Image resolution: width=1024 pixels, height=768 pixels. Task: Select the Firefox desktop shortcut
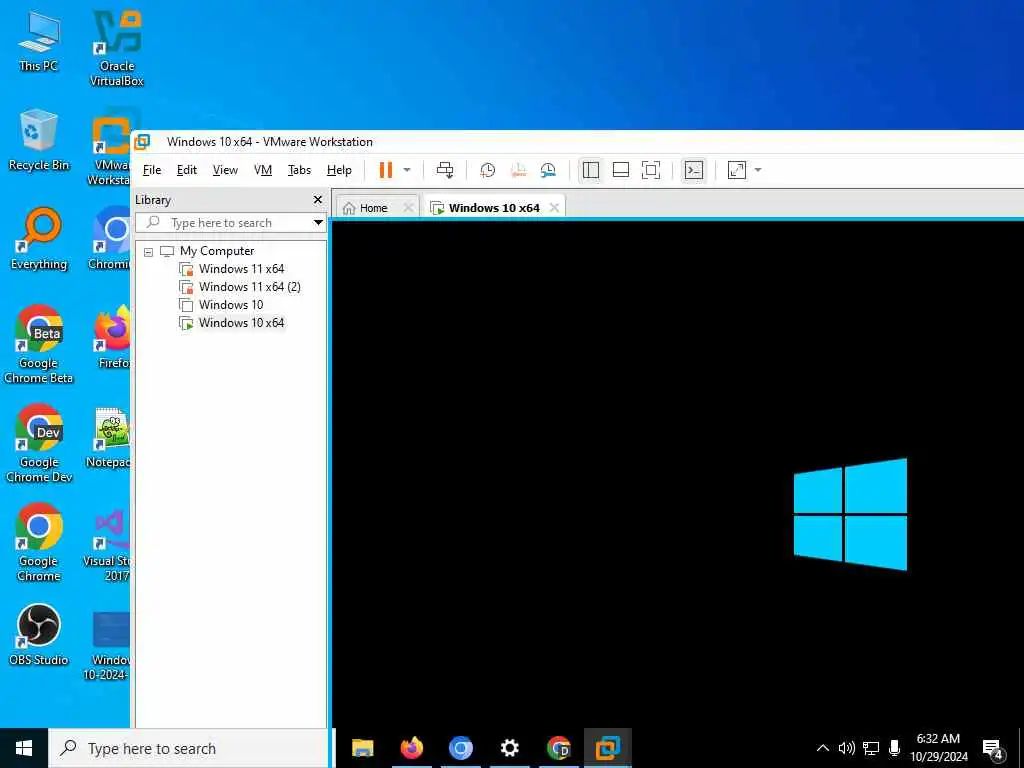[x=112, y=338]
